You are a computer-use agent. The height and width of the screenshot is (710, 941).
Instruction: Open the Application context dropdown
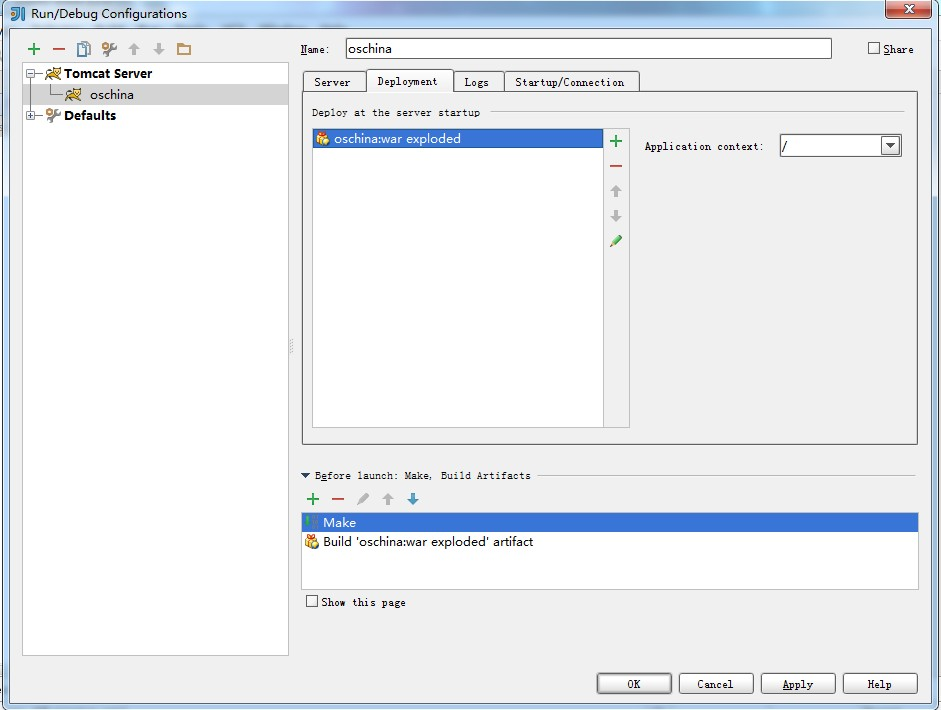[890, 145]
